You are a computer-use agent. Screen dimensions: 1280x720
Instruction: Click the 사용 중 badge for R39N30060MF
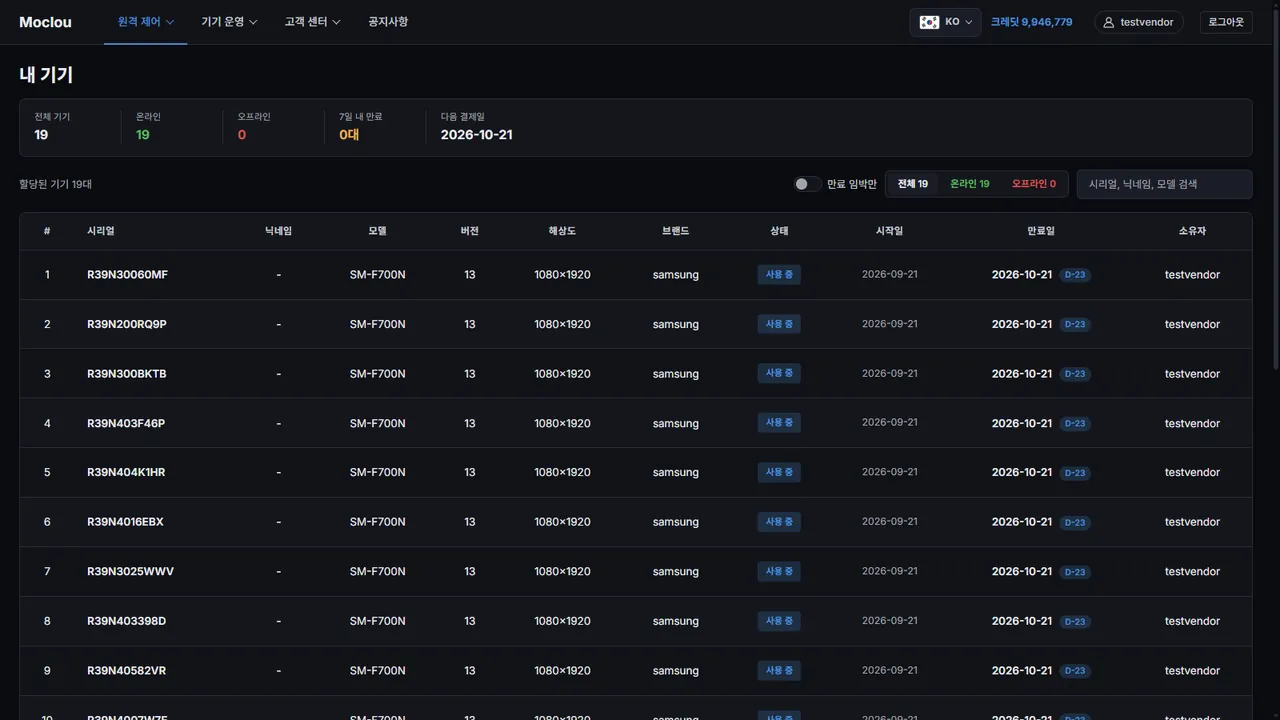(779, 274)
